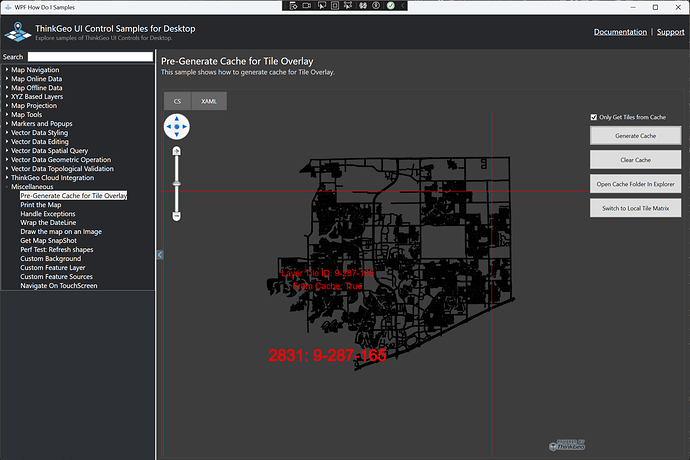The image size is (690, 460).
Task: Open the binding failures icon
Action: tap(363, 6)
